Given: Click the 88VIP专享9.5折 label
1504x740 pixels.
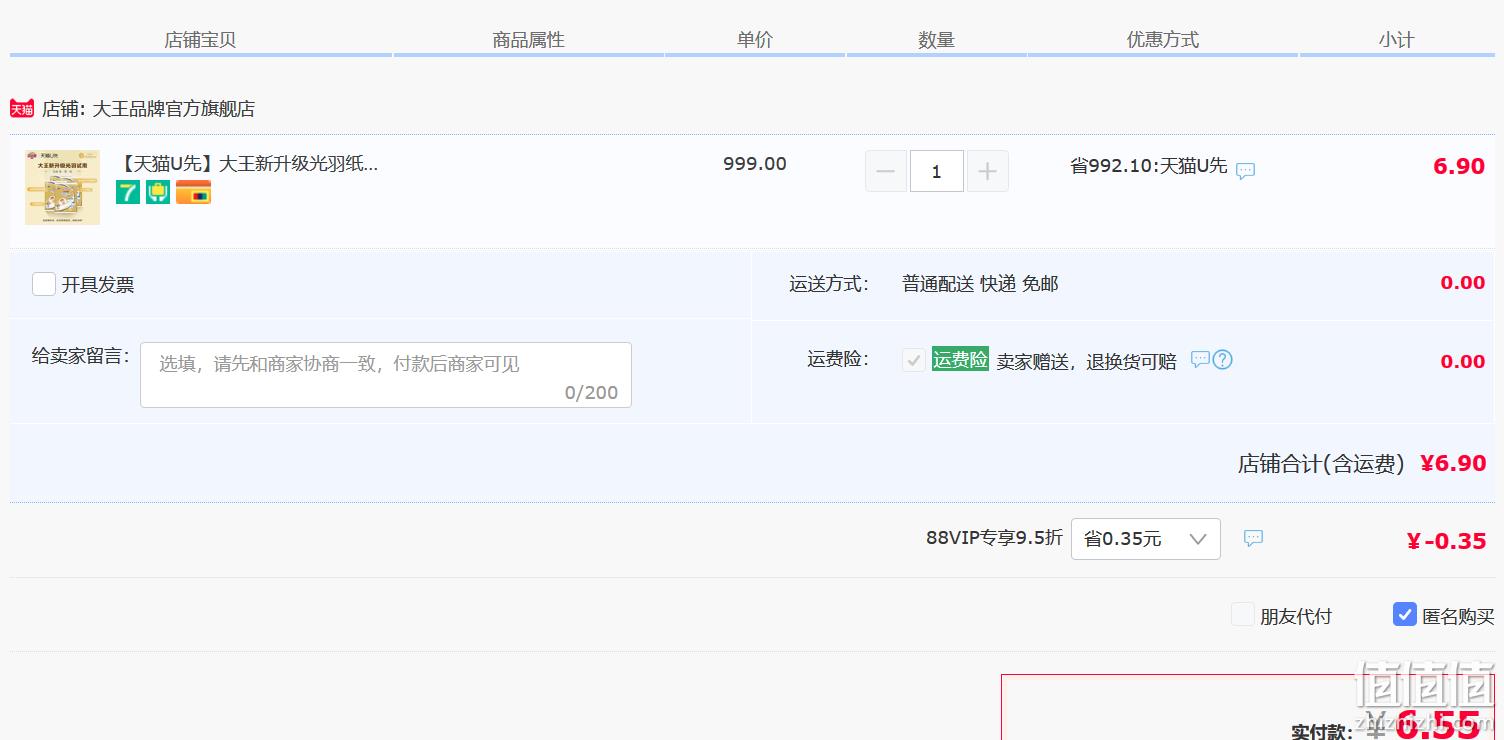Looking at the screenshot, I should (x=994, y=538).
